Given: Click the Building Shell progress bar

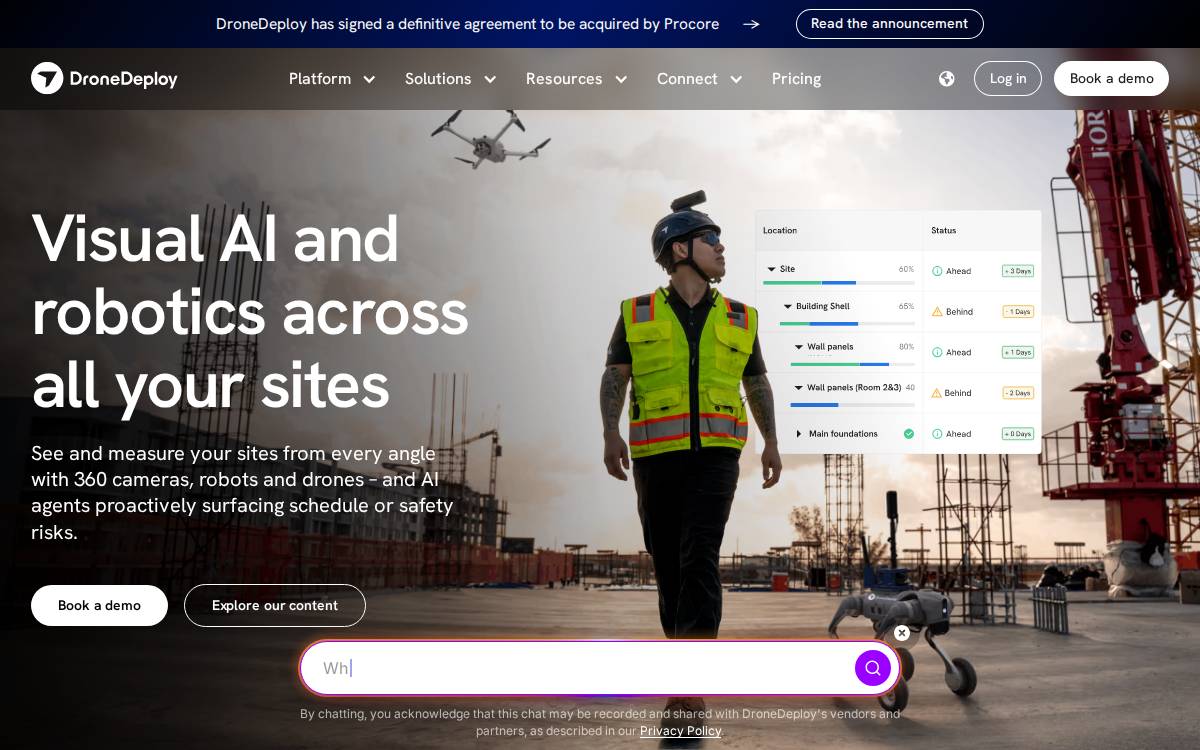Looking at the screenshot, I should point(847,324).
